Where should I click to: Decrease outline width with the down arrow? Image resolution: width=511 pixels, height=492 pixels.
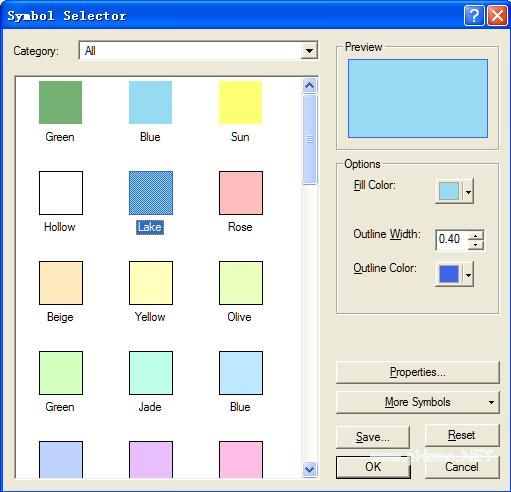[476, 245]
